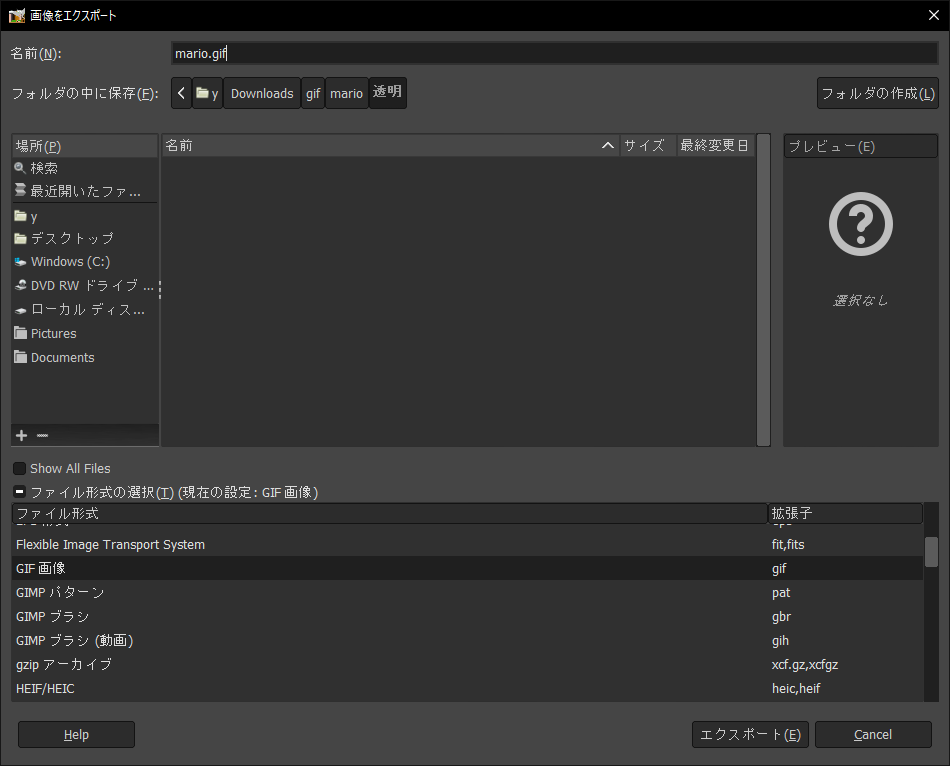Select the GIMP pattern file format
The image size is (950, 766).
click(x=60, y=592)
